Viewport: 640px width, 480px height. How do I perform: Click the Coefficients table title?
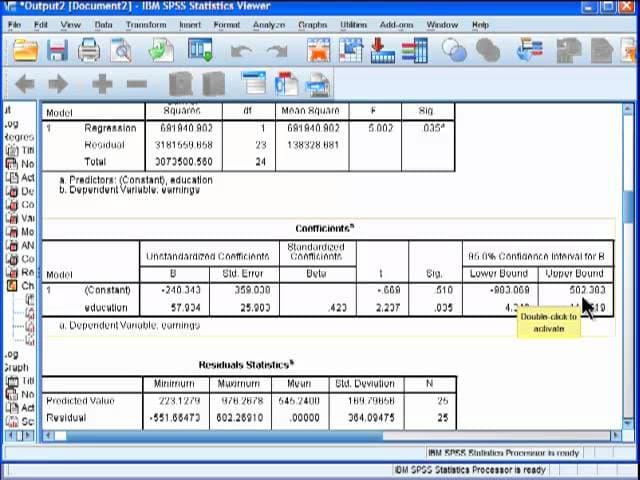coord(324,228)
